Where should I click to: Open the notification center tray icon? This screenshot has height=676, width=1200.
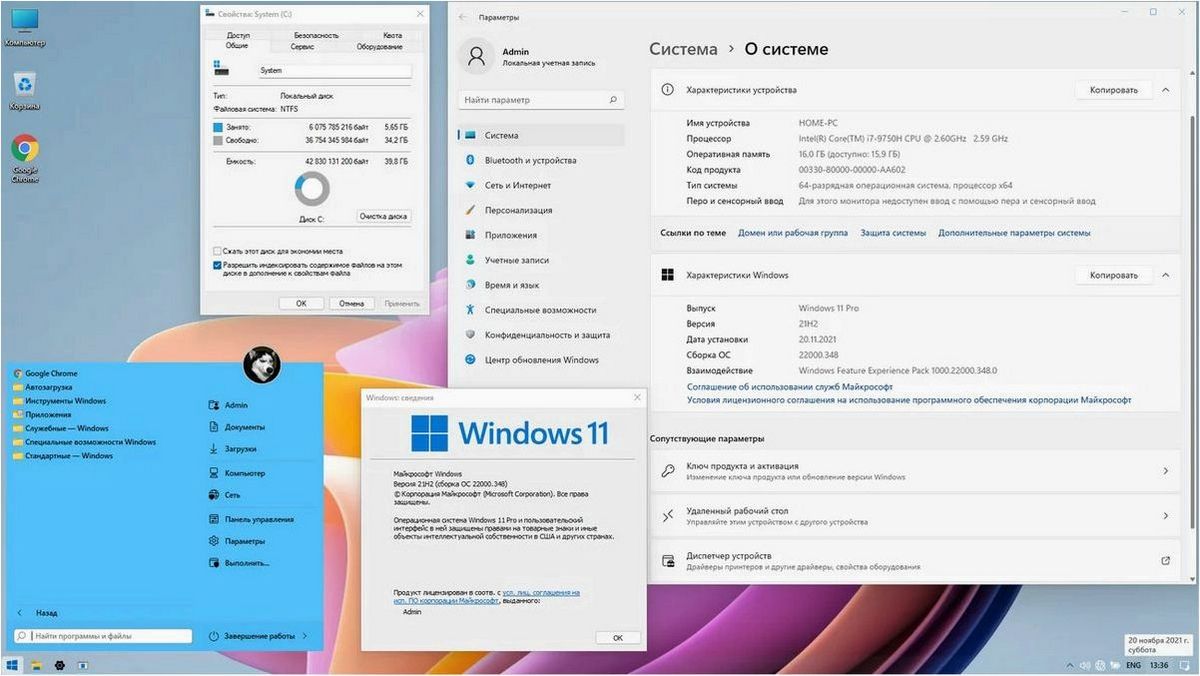(1186, 664)
